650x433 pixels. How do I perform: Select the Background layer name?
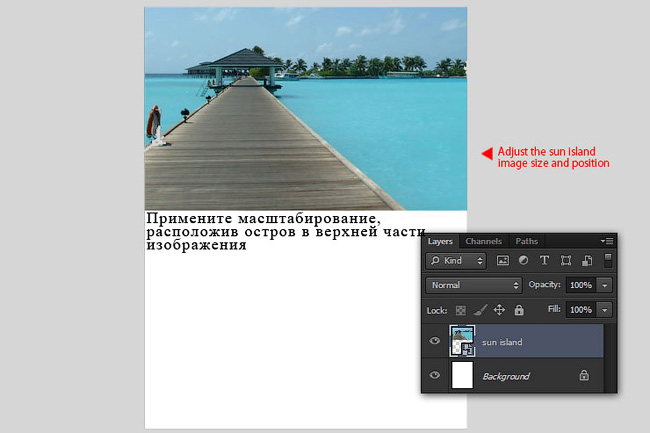(506, 376)
